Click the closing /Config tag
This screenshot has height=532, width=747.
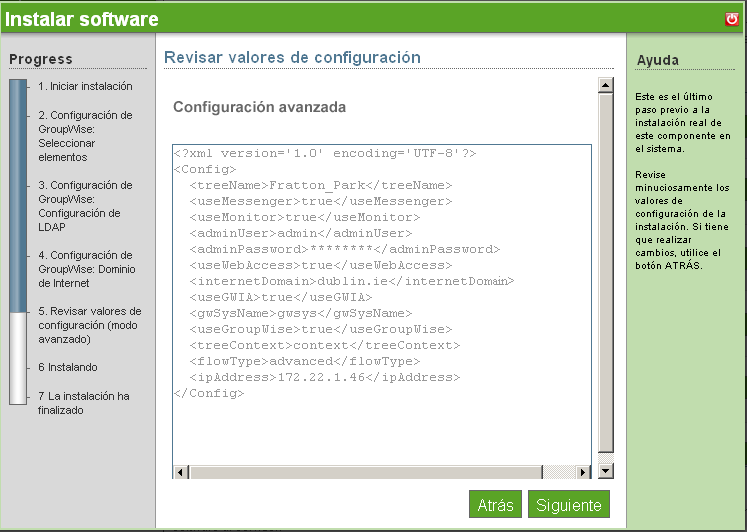pos(209,393)
